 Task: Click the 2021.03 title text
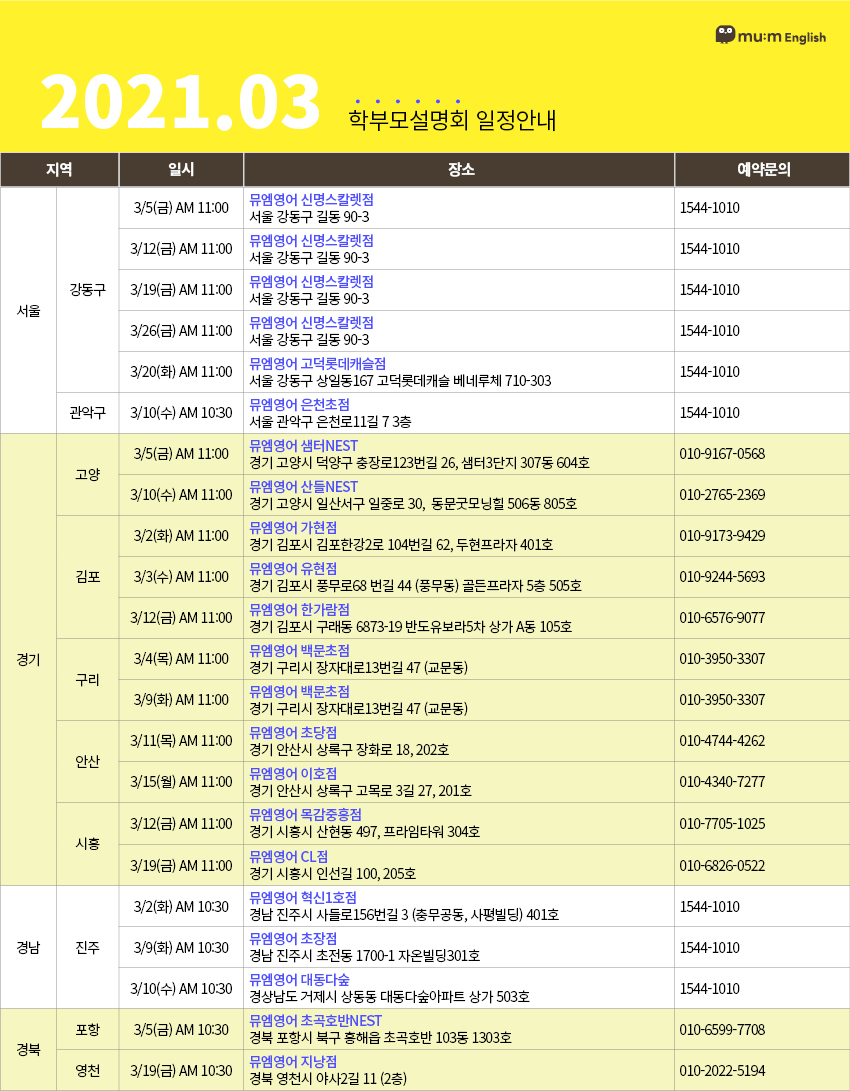(x=180, y=102)
